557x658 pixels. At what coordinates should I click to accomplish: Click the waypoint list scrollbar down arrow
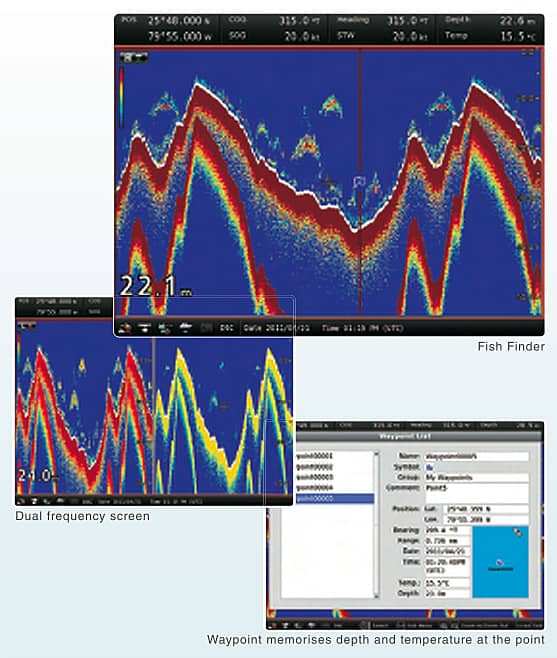coord(376,595)
